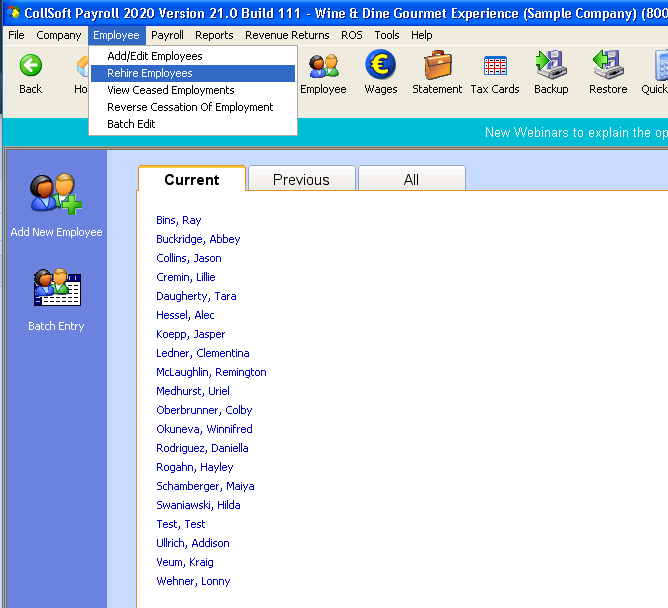
Task: Select Reverse Cessation Of Employment
Action: [x=190, y=107]
